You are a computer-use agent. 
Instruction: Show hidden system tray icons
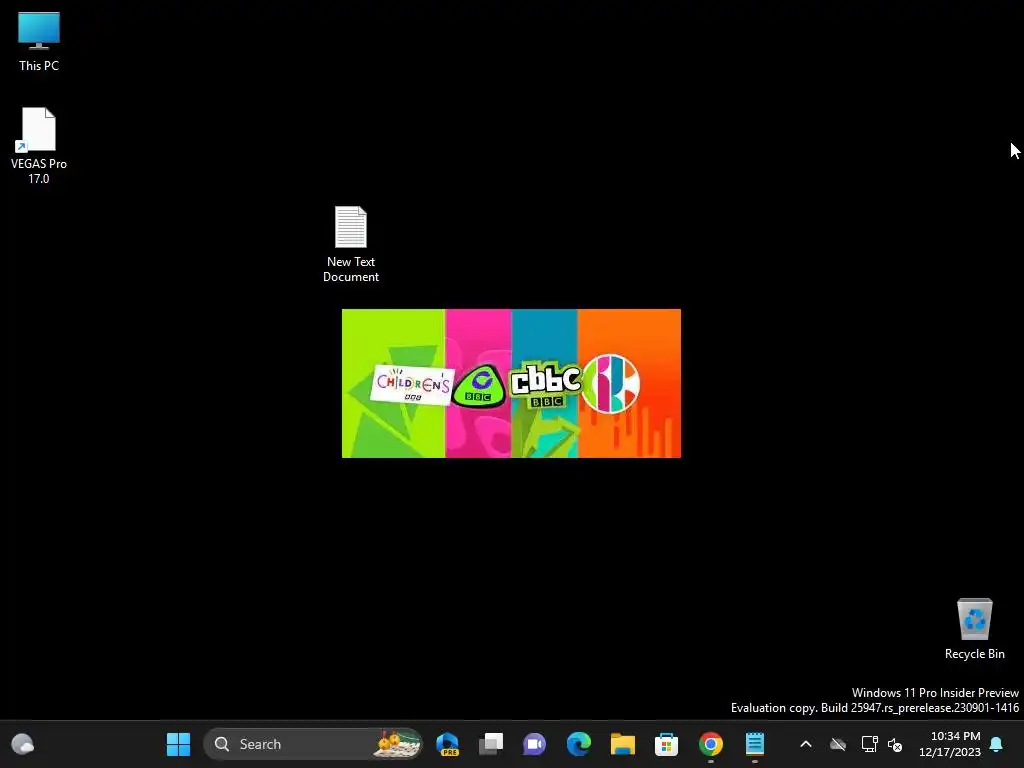click(x=806, y=744)
